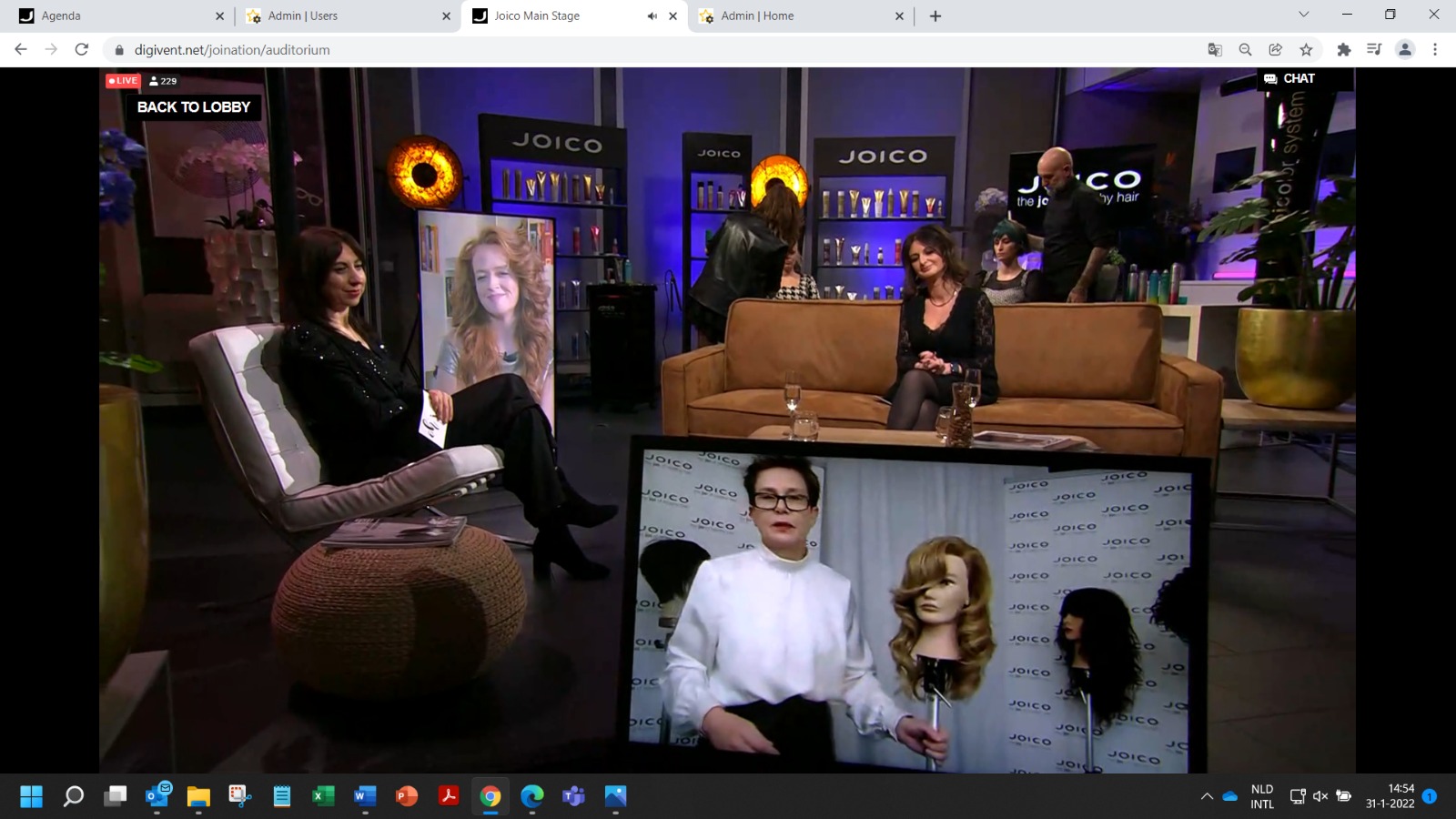Image resolution: width=1456 pixels, height=819 pixels.
Task: Bookmark this page with the star
Action: point(1306,50)
